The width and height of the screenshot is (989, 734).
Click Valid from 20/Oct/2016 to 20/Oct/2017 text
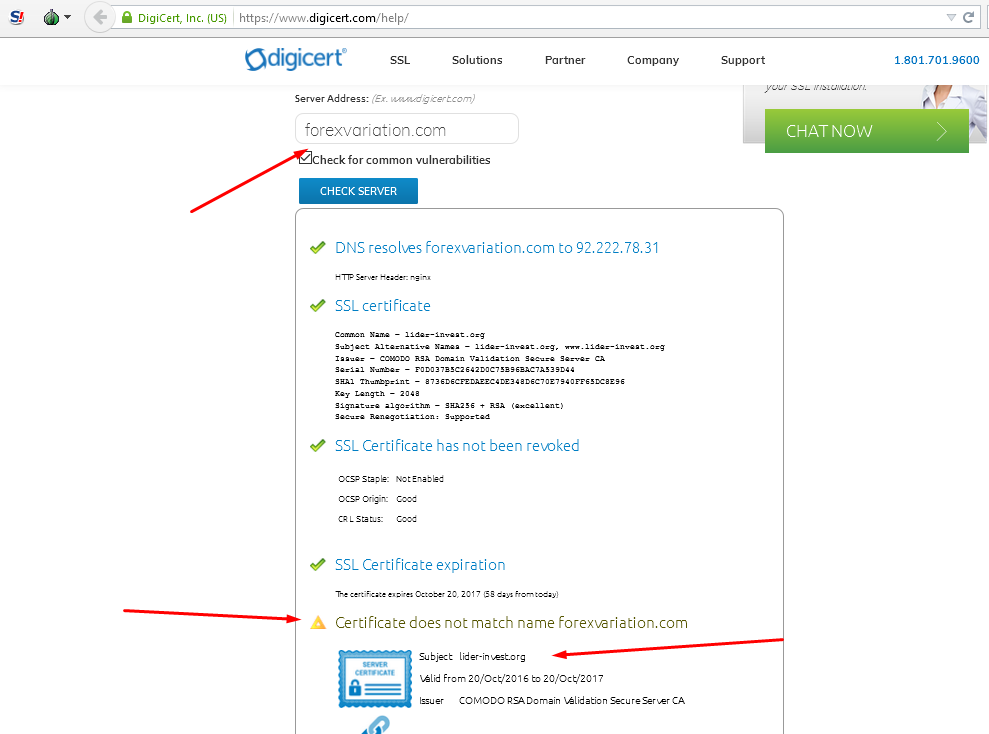(512, 679)
